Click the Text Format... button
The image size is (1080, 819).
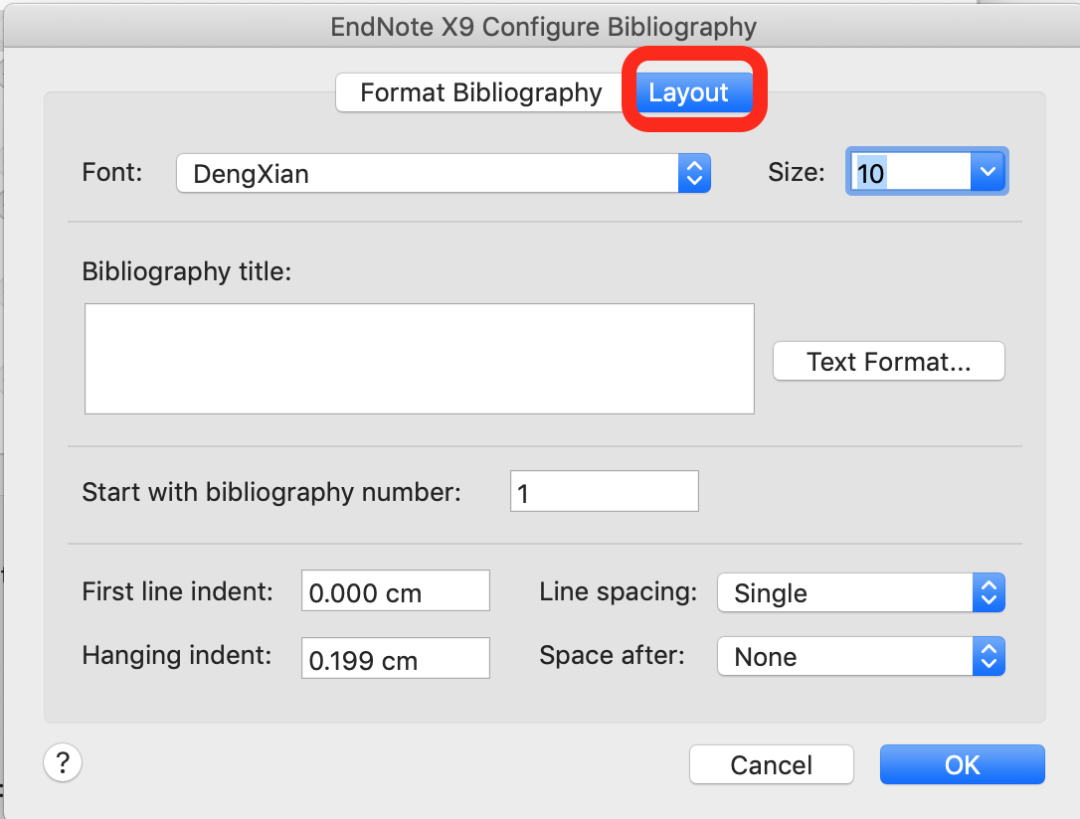tap(889, 361)
